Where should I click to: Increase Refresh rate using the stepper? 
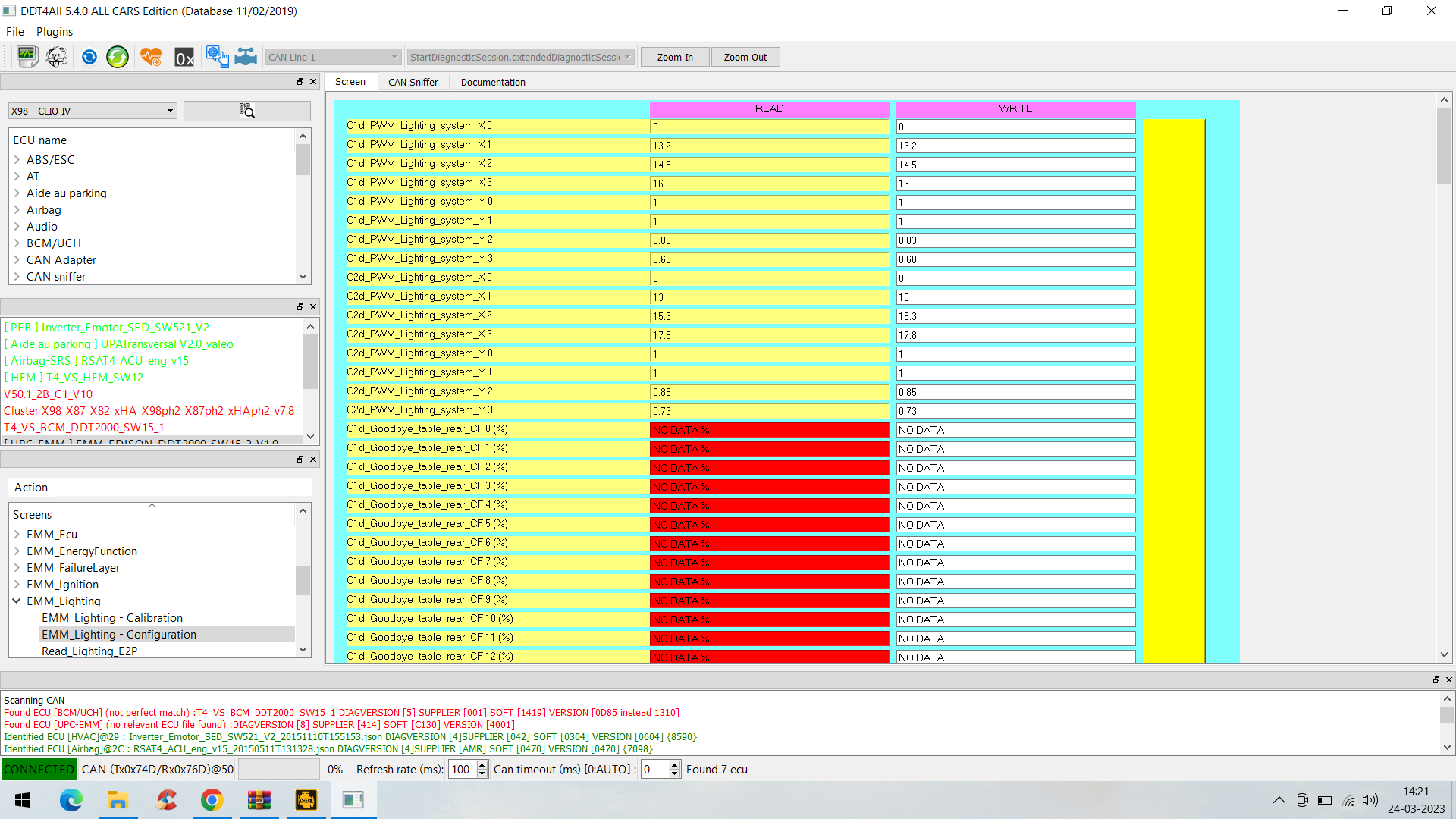[x=481, y=765]
